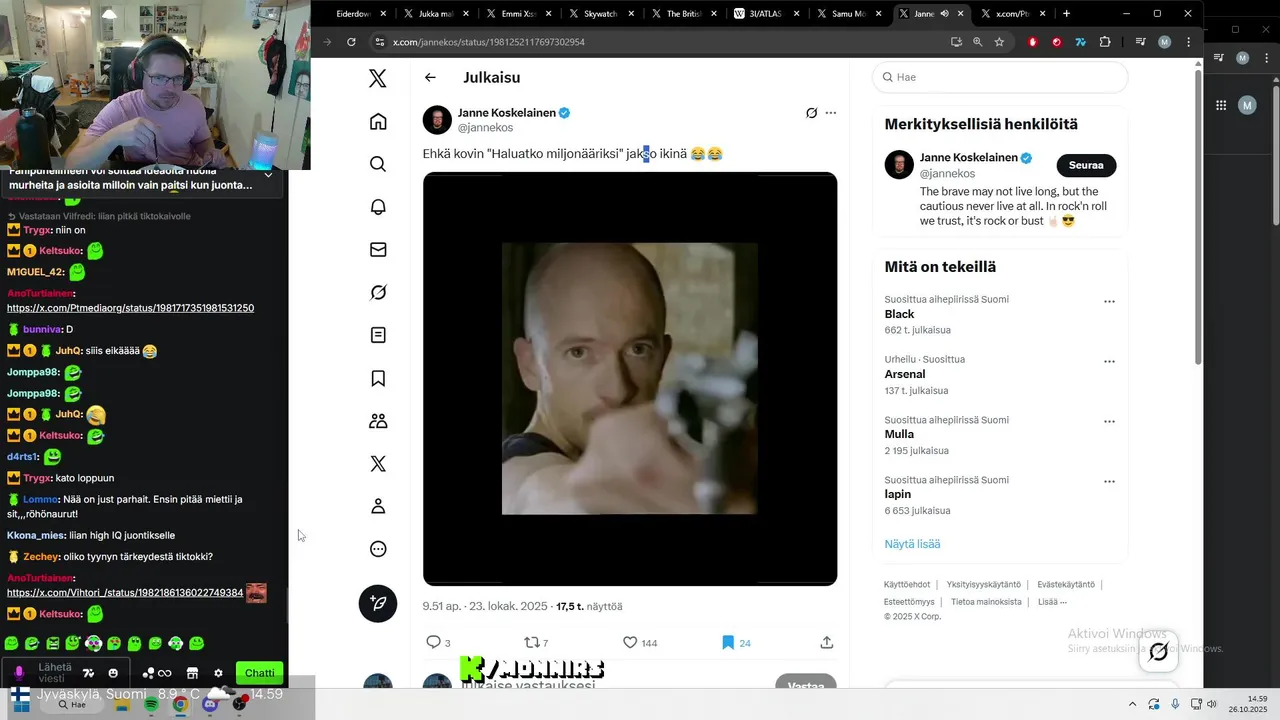
Task: Play the video of the bald man
Action: [x=630, y=379]
